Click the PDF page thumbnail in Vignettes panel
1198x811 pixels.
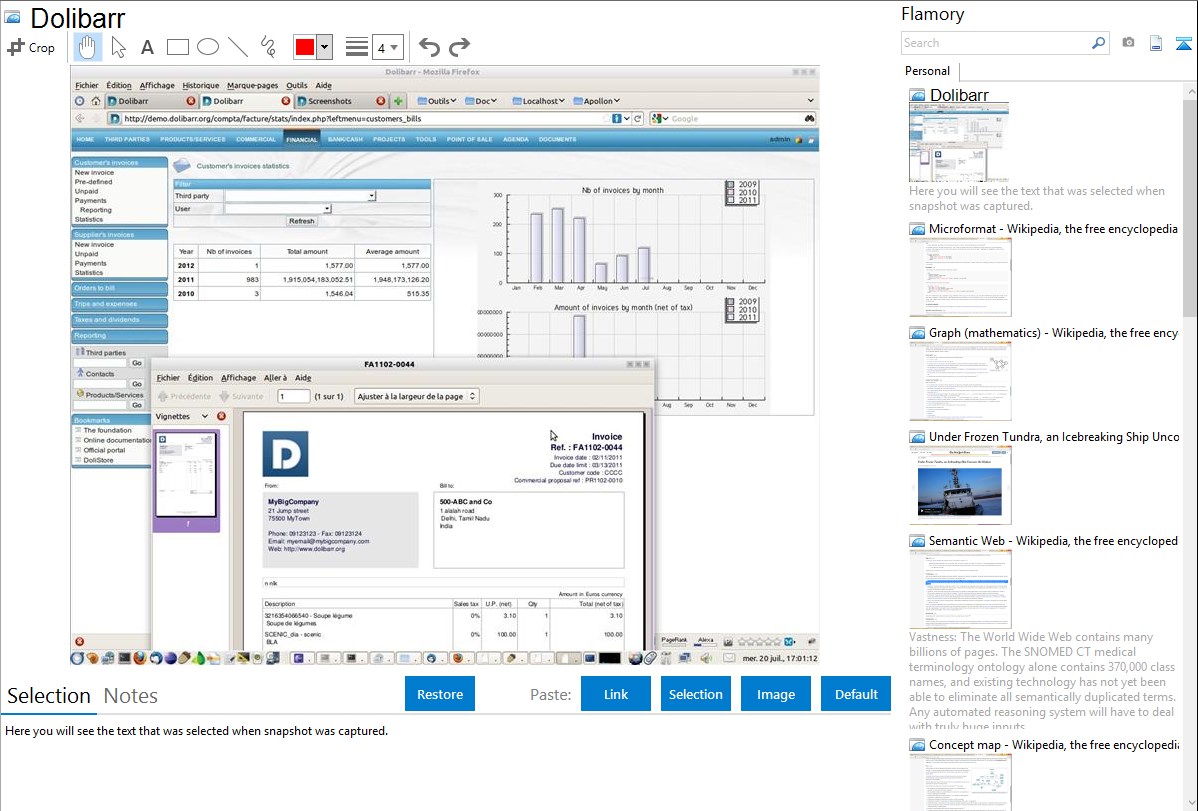point(186,475)
